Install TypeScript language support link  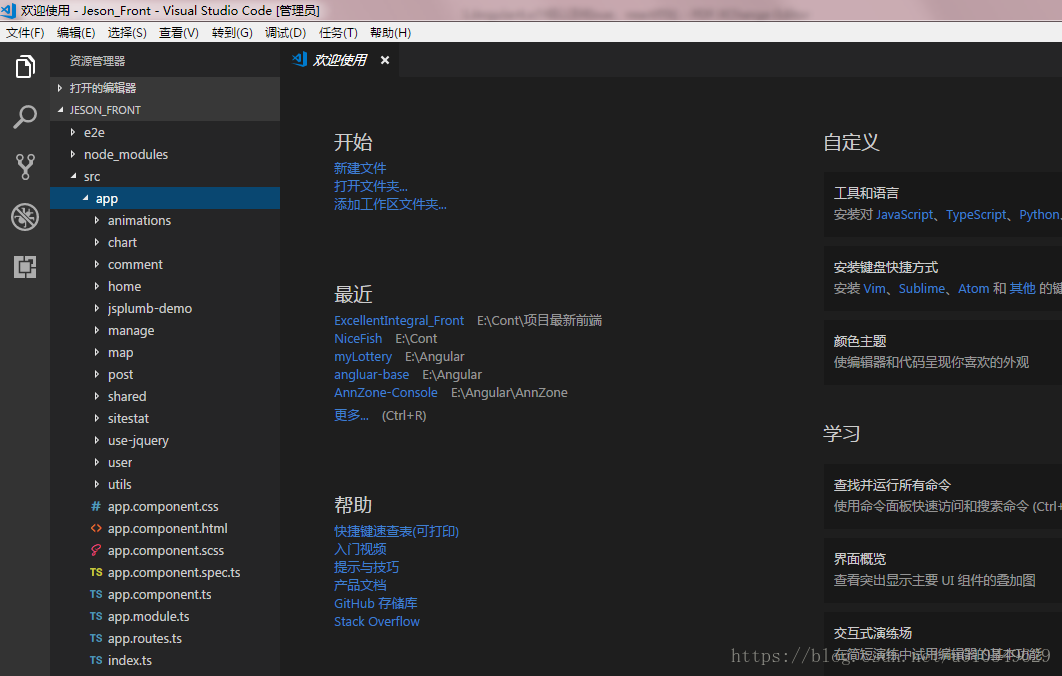coord(976,215)
